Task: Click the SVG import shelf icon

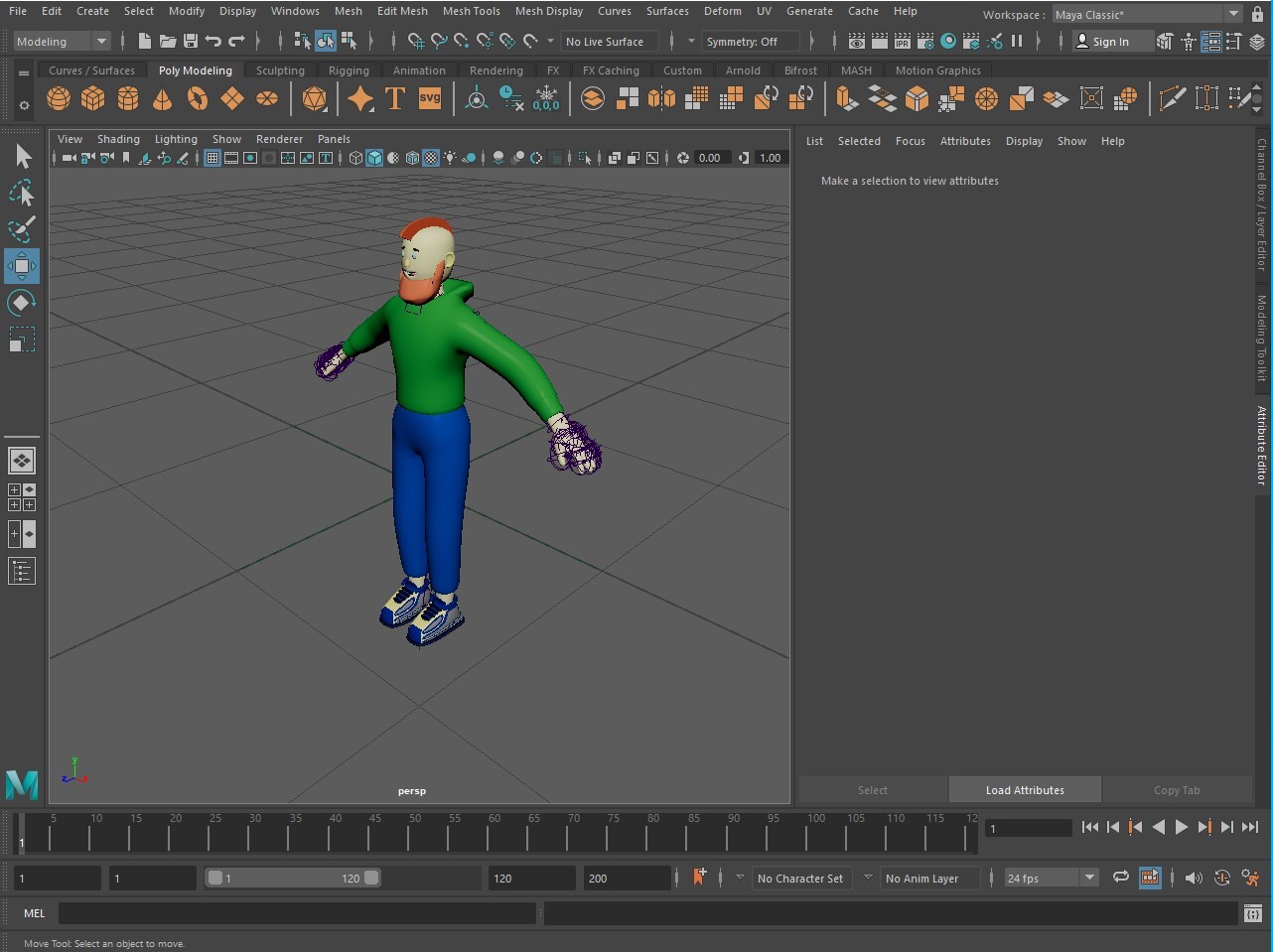Action: [430, 98]
